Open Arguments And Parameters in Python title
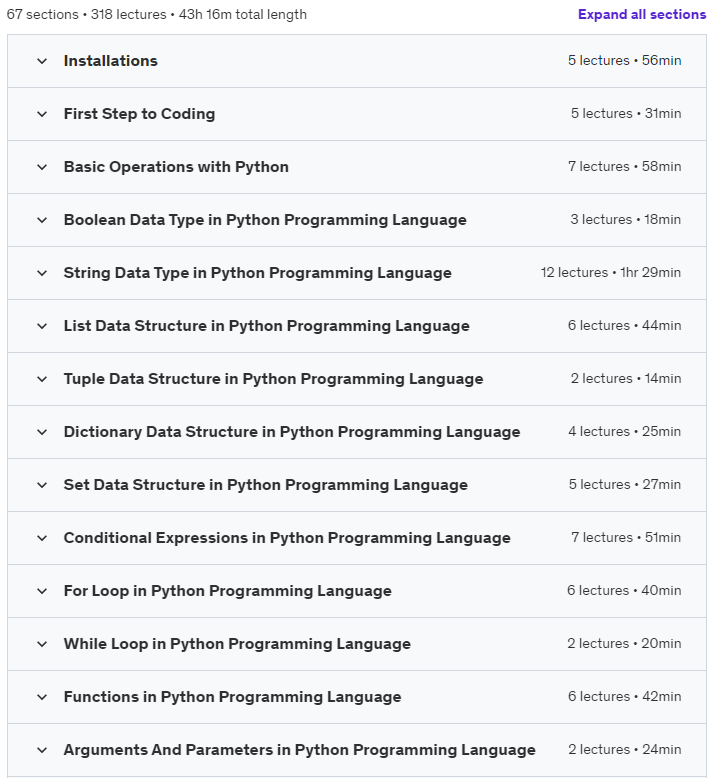The width and height of the screenshot is (713, 778). 300,750
